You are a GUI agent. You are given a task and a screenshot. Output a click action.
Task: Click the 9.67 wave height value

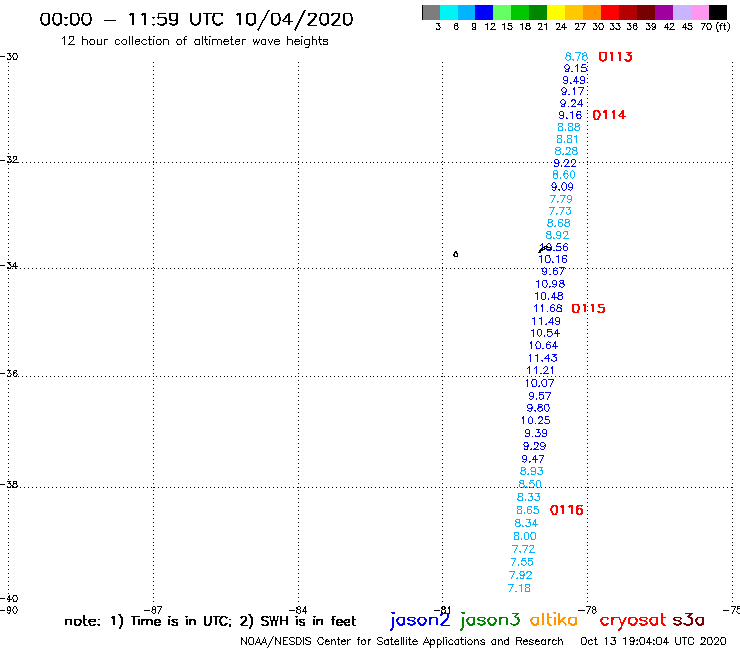click(x=553, y=271)
